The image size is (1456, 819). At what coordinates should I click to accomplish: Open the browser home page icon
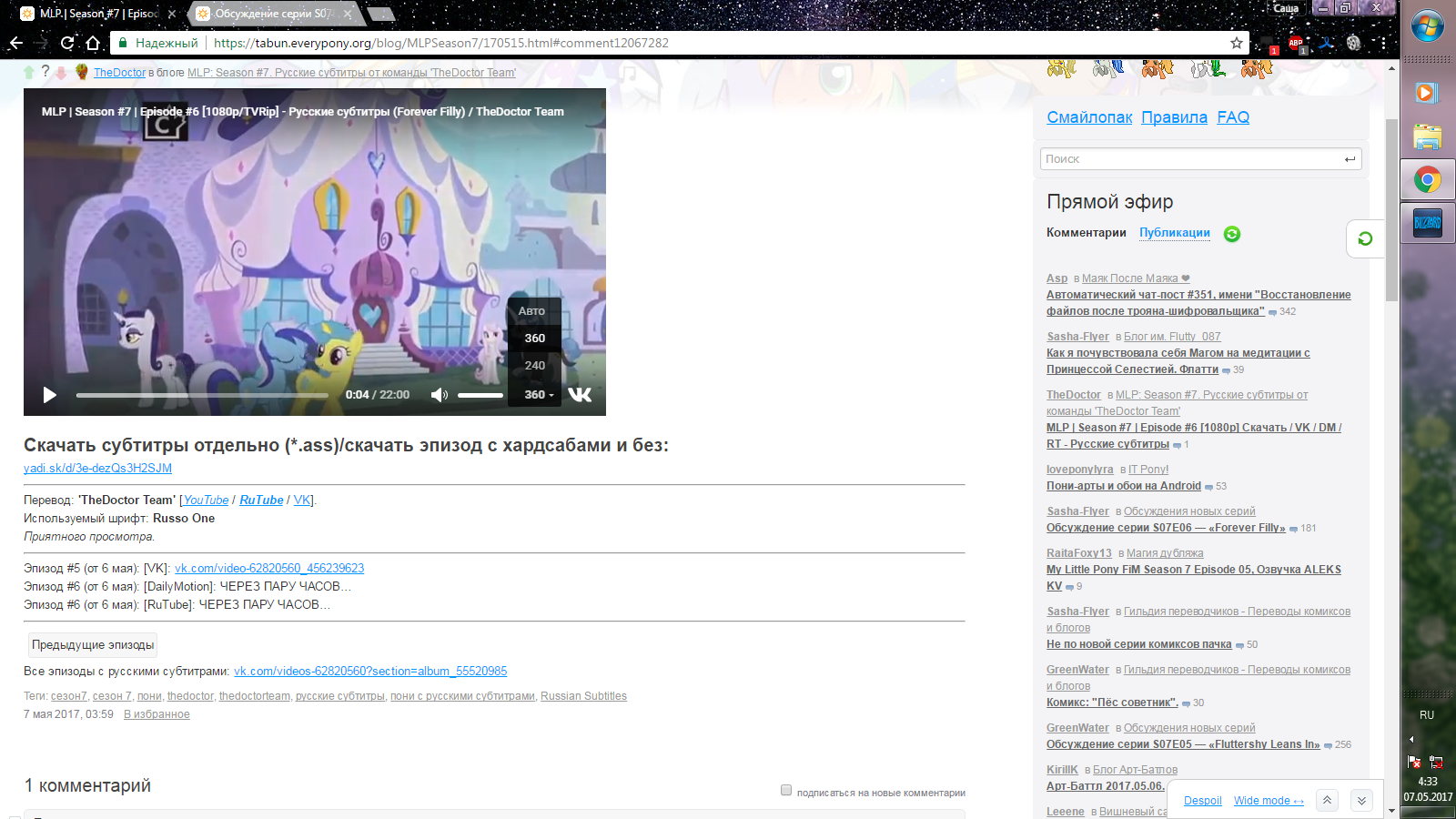point(93,43)
